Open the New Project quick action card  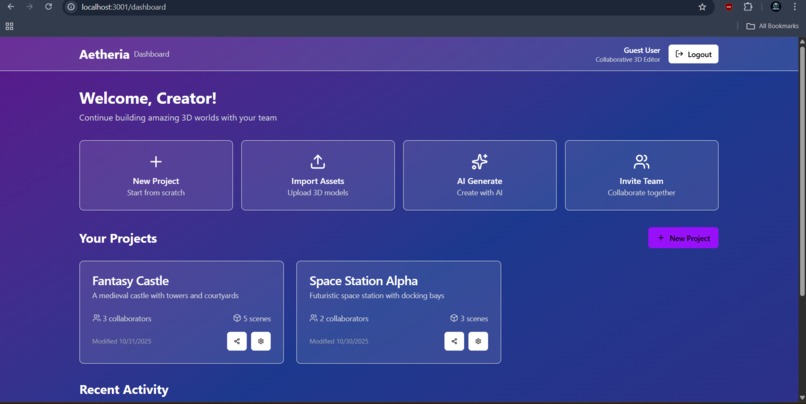(x=156, y=175)
